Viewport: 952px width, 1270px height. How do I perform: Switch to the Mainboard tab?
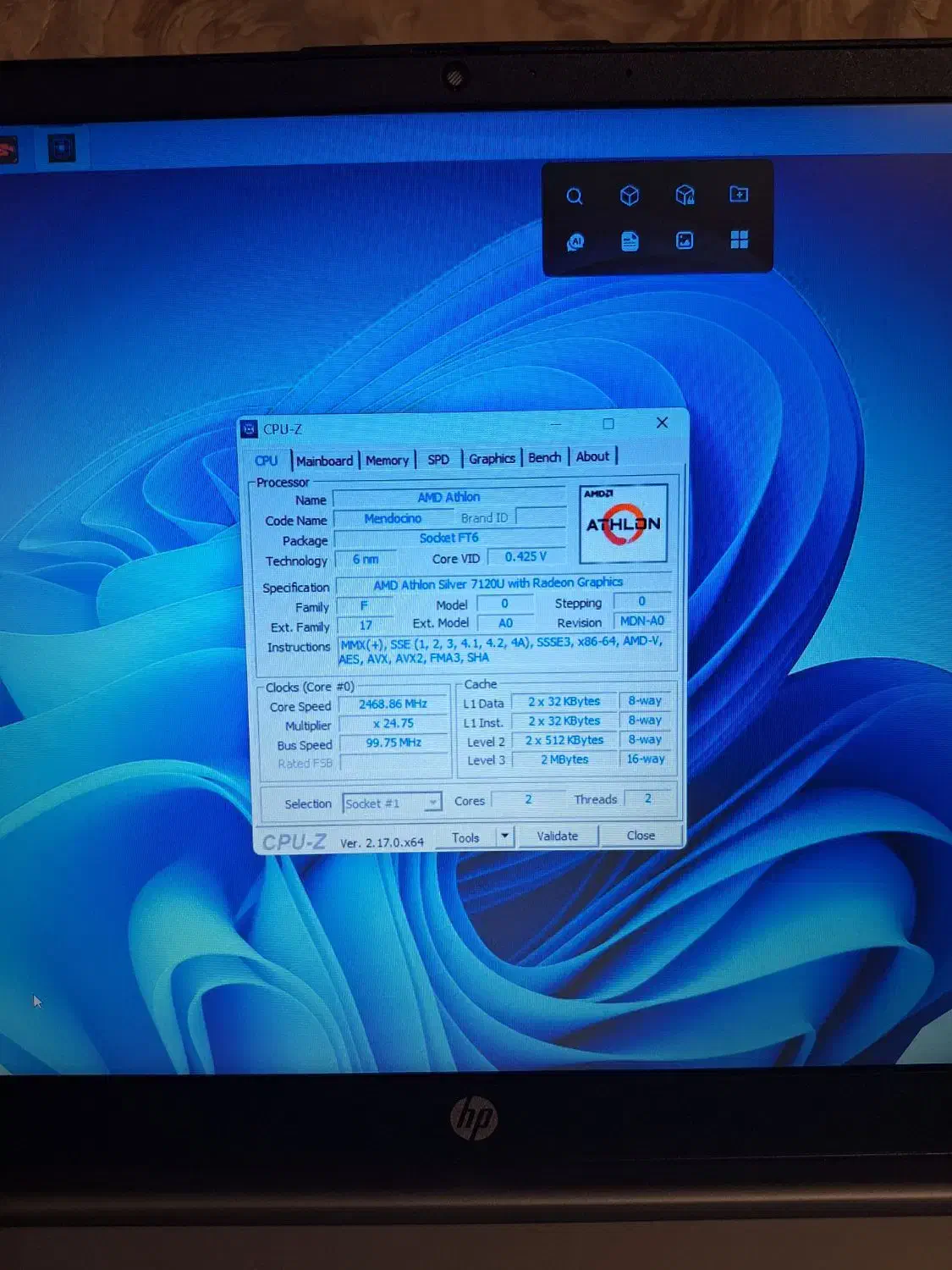click(x=324, y=461)
